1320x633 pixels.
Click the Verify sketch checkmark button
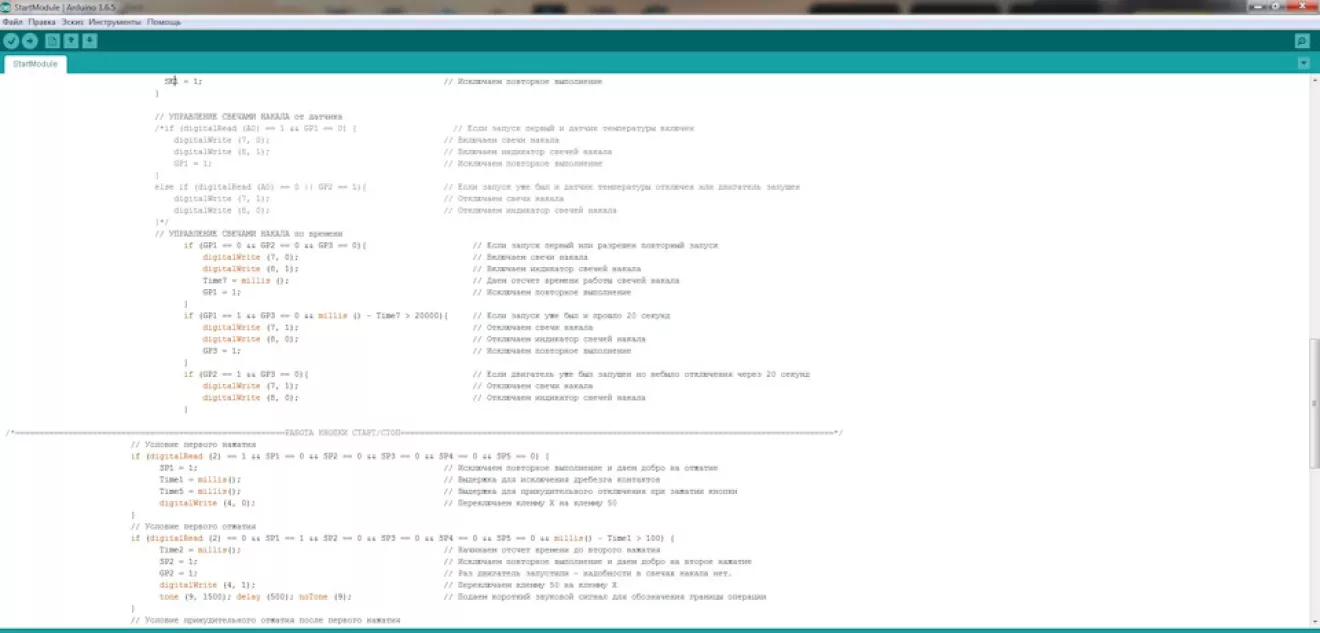click(x=11, y=41)
